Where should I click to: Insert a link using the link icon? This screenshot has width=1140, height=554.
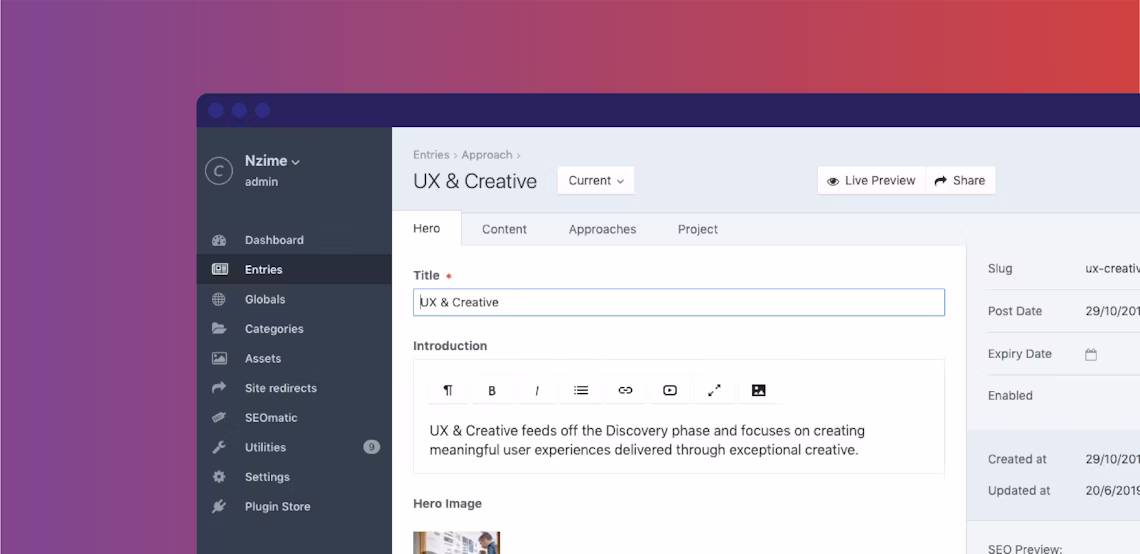[625, 390]
